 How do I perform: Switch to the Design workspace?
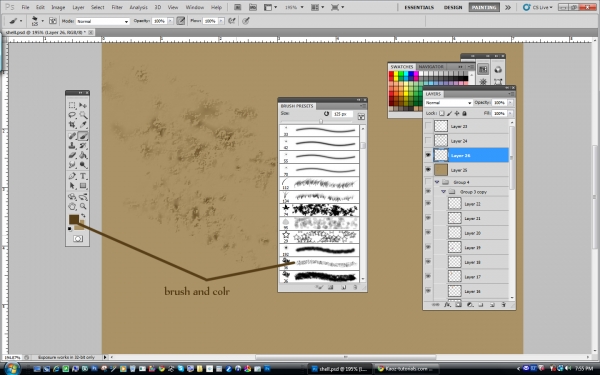[453, 7]
